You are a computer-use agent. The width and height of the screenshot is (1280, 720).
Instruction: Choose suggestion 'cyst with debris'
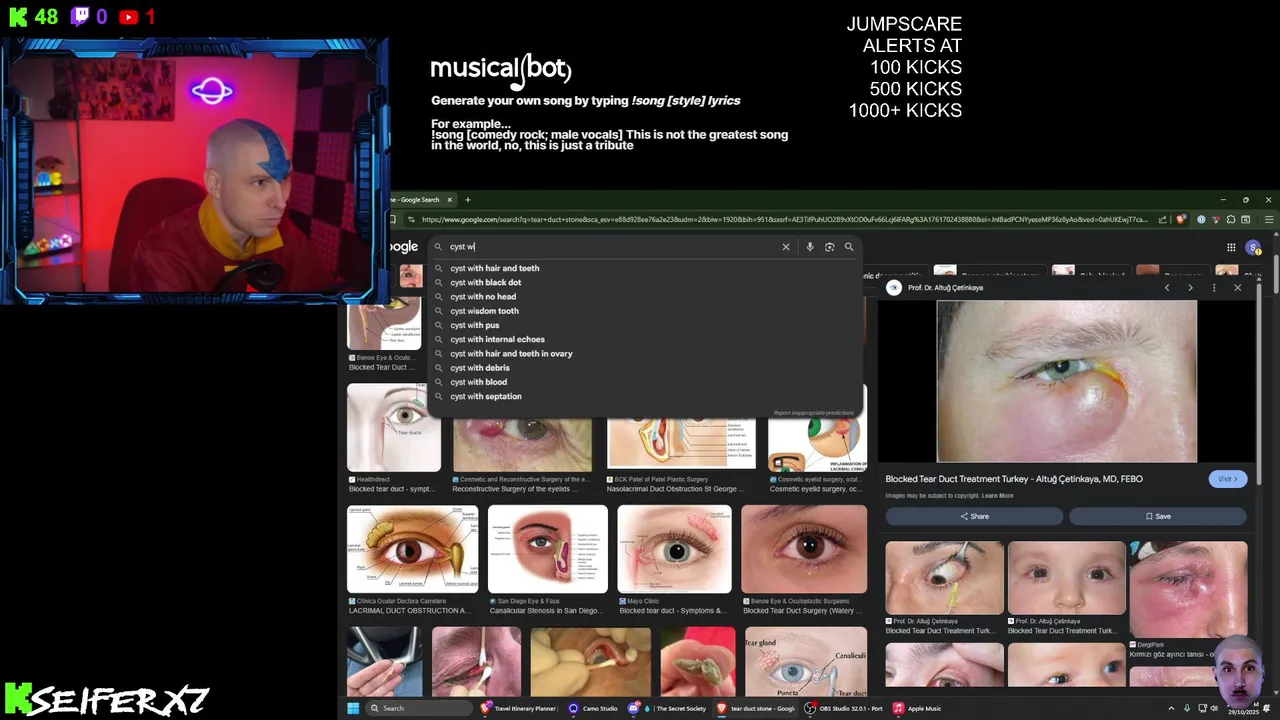tap(645, 368)
